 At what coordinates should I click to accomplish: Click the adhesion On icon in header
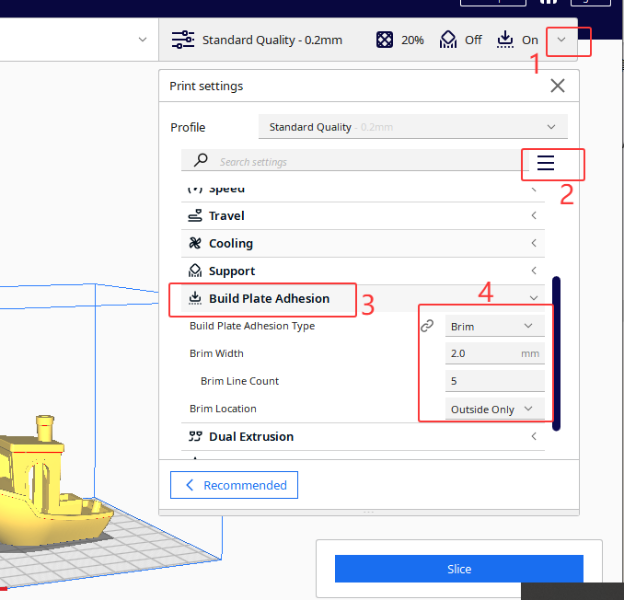(505, 40)
